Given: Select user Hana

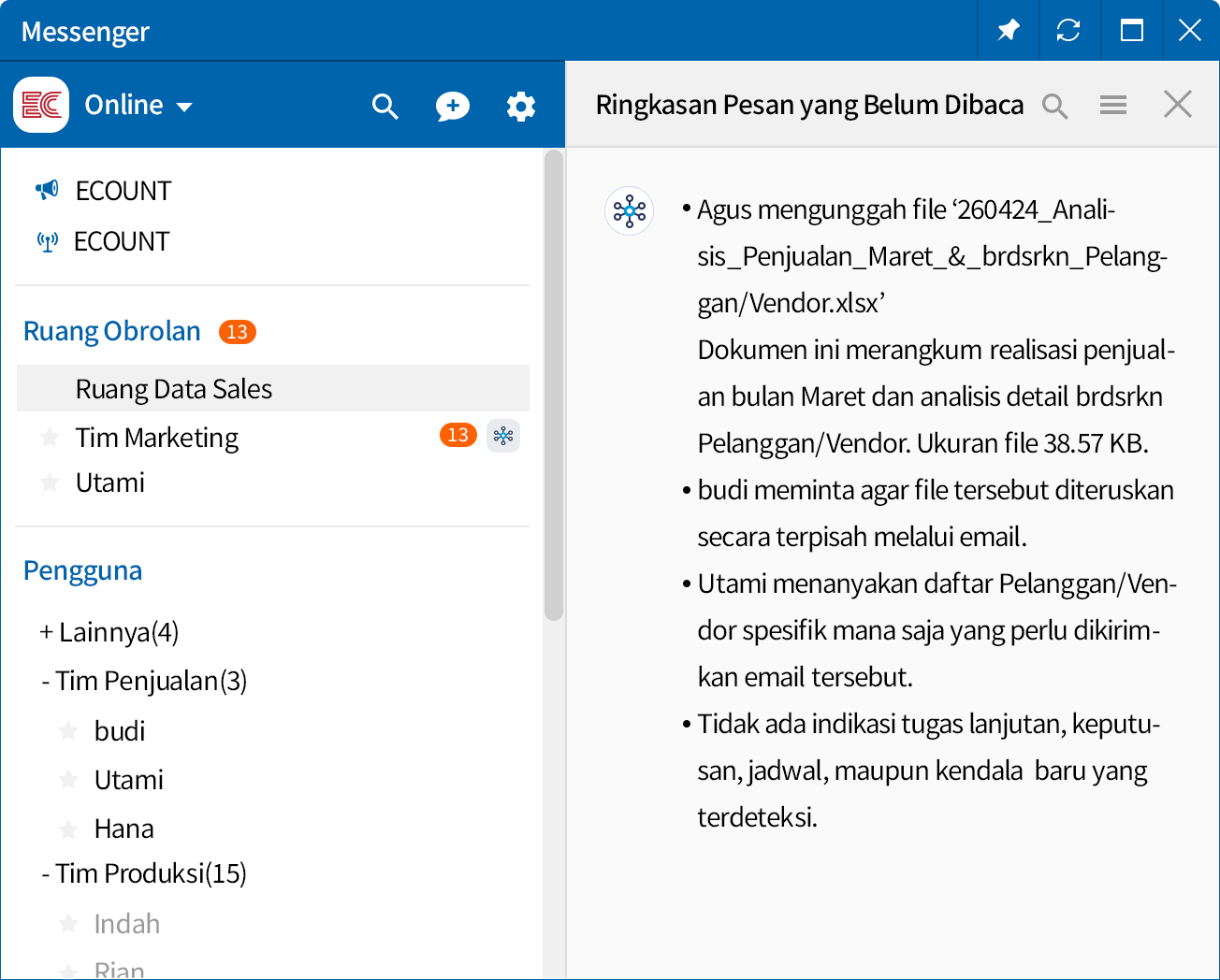Looking at the screenshot, I should point(123,829).
